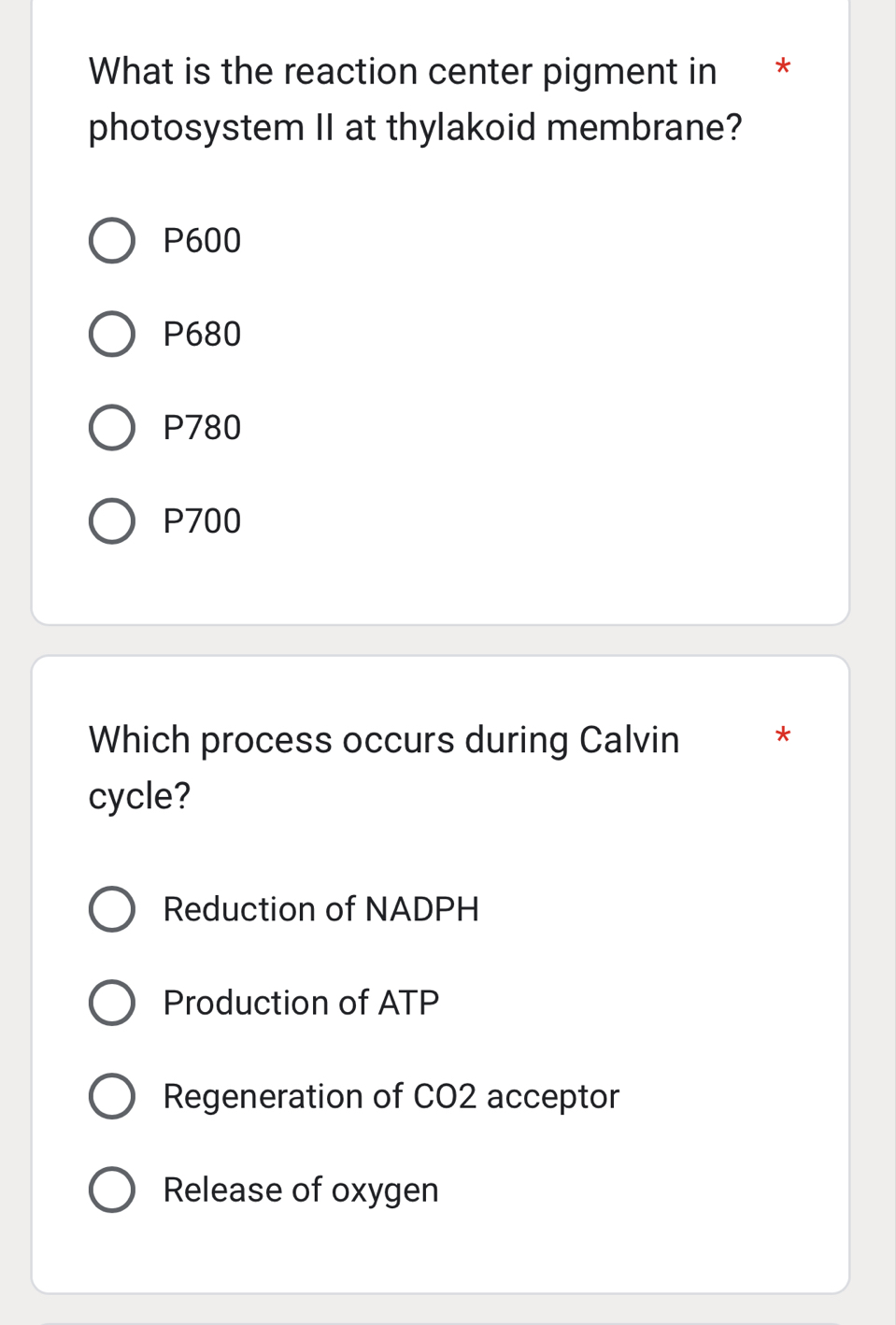Choose Regeneration of CO2 acceptor option
The image size is (896, 1325).
point(111,1096)
